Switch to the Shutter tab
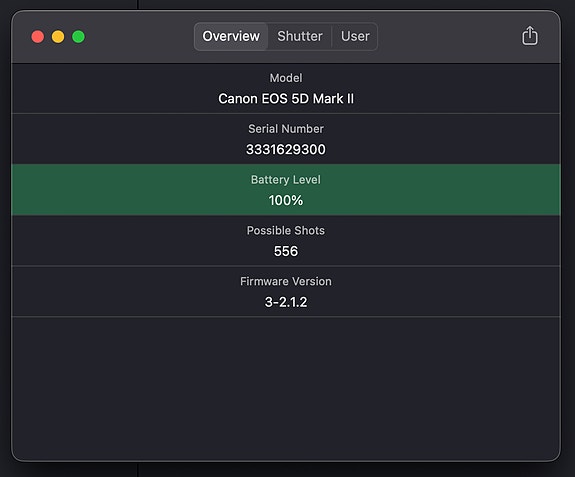 click(300, 36)
